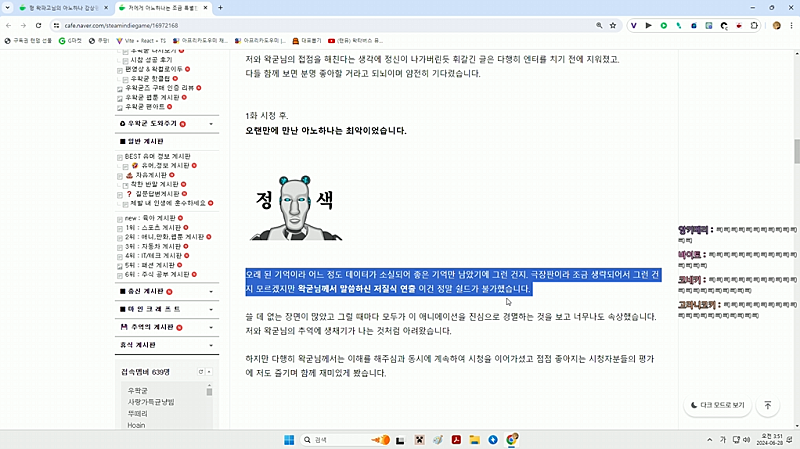Open dropdown beside connected members refresh
This screenshot has width=800, height=449.
[x=209, y=372]
